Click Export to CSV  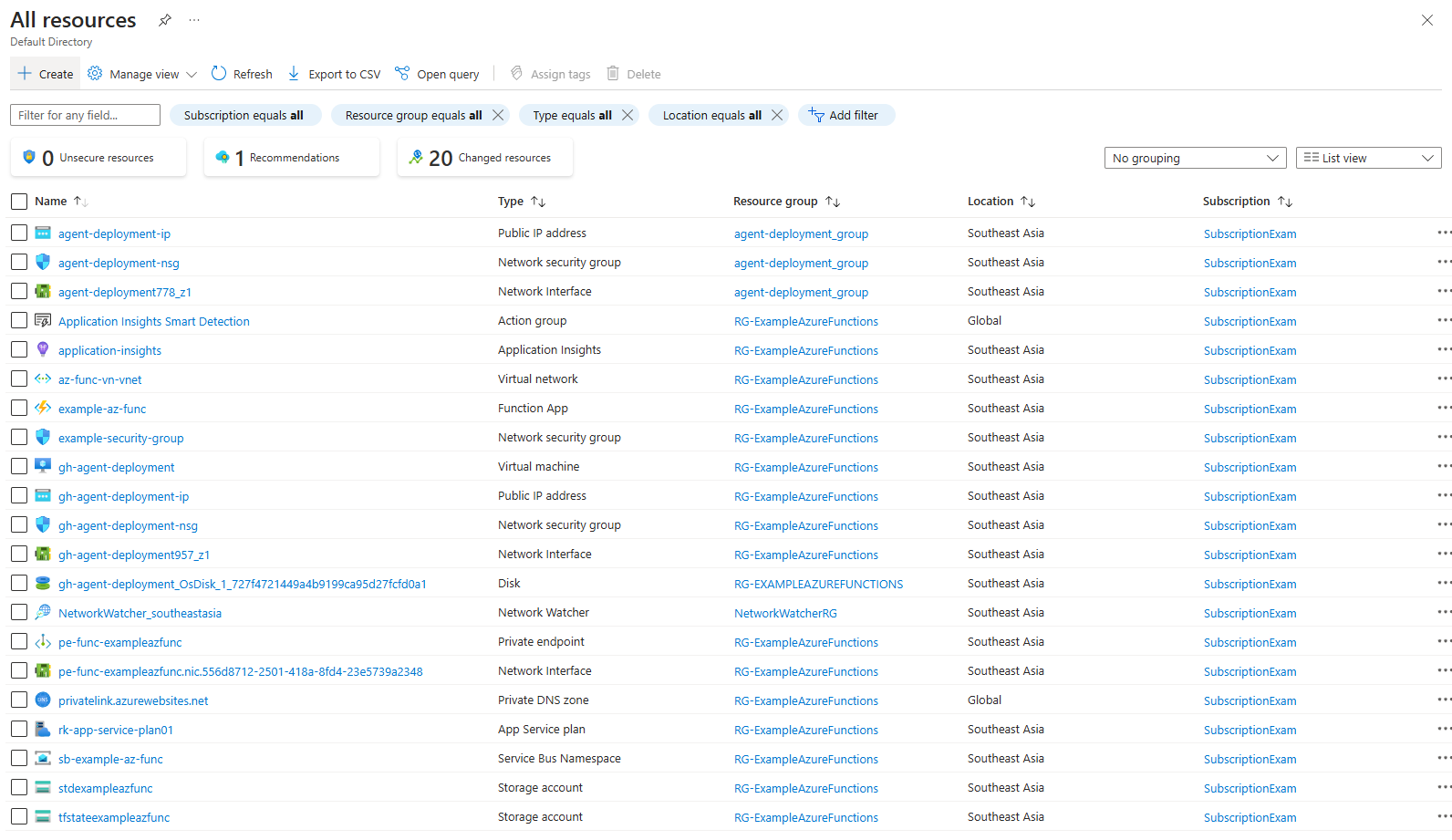point(334,74)
